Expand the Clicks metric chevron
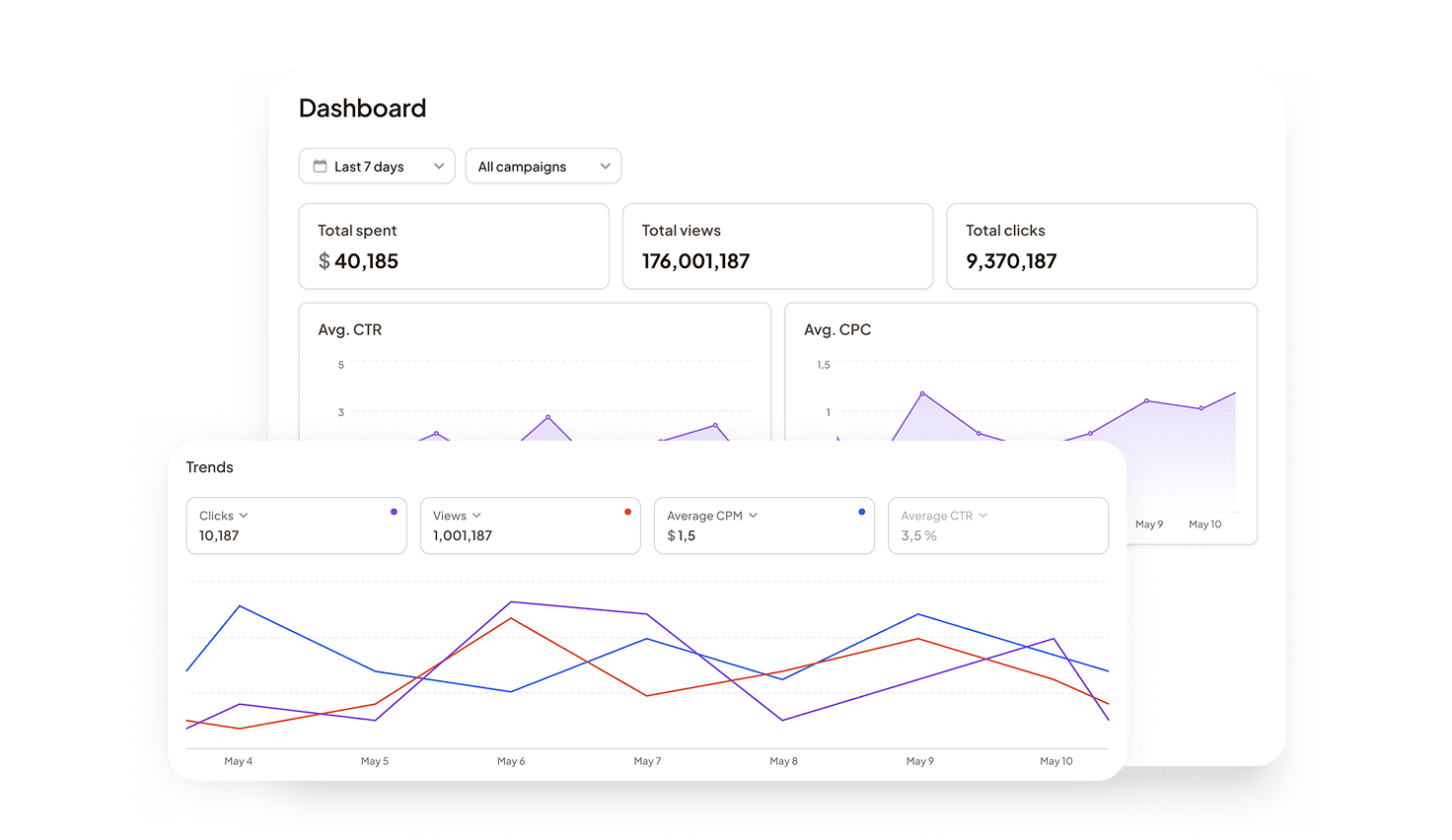This screenshot has height=840, width=1452. pos(244,516)
